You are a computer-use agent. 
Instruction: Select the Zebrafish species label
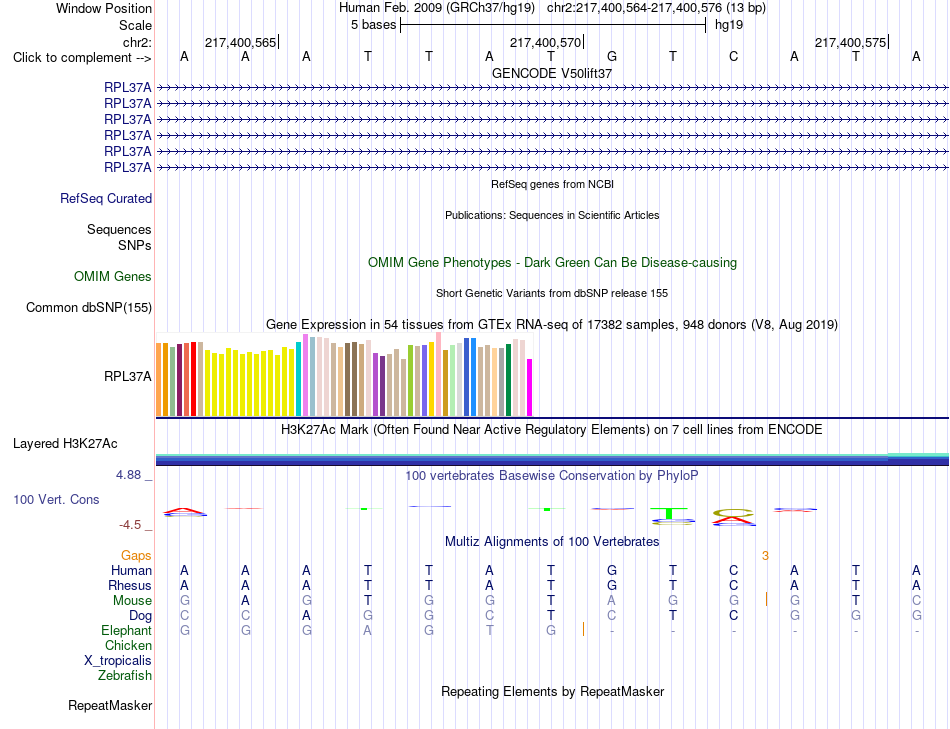tap(125, 675)
